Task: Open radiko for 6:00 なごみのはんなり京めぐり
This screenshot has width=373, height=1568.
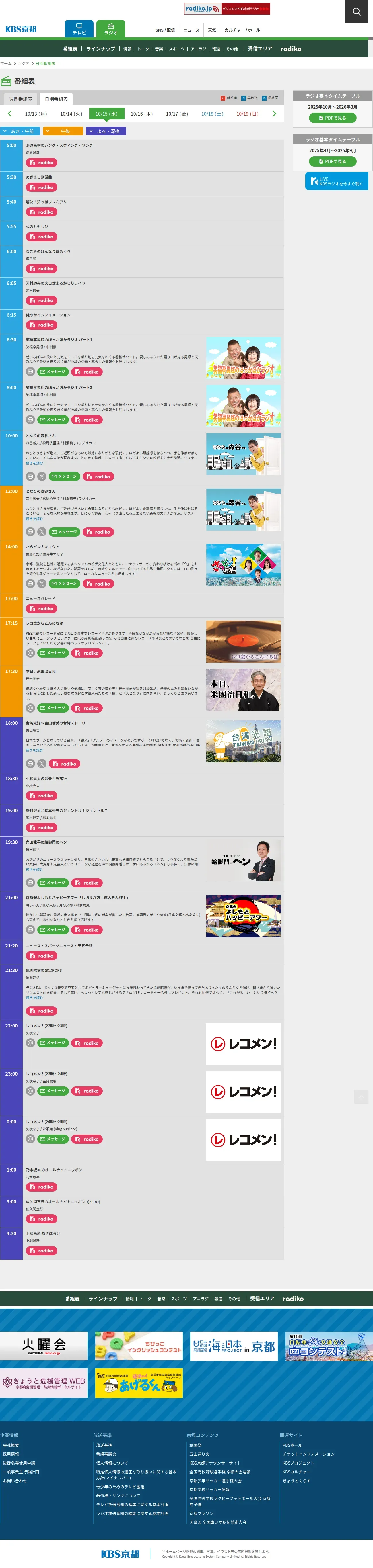Action: click(41, 268)
